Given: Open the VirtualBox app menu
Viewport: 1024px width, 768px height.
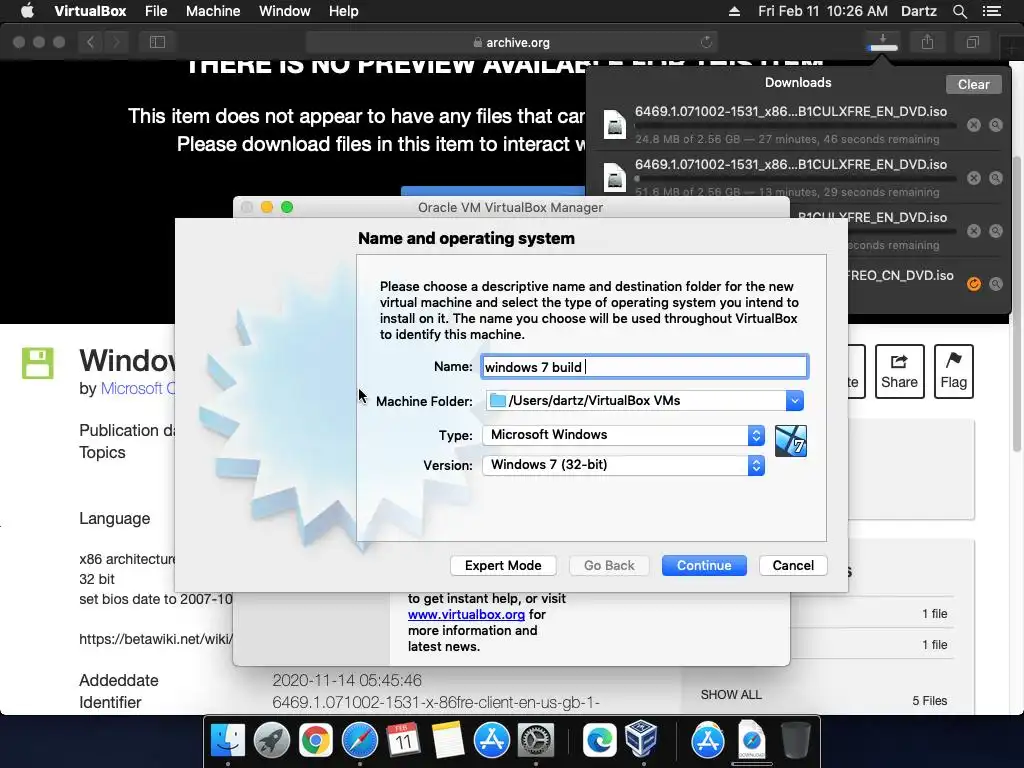Looking at the screenshot, I should tap(90, 11).
